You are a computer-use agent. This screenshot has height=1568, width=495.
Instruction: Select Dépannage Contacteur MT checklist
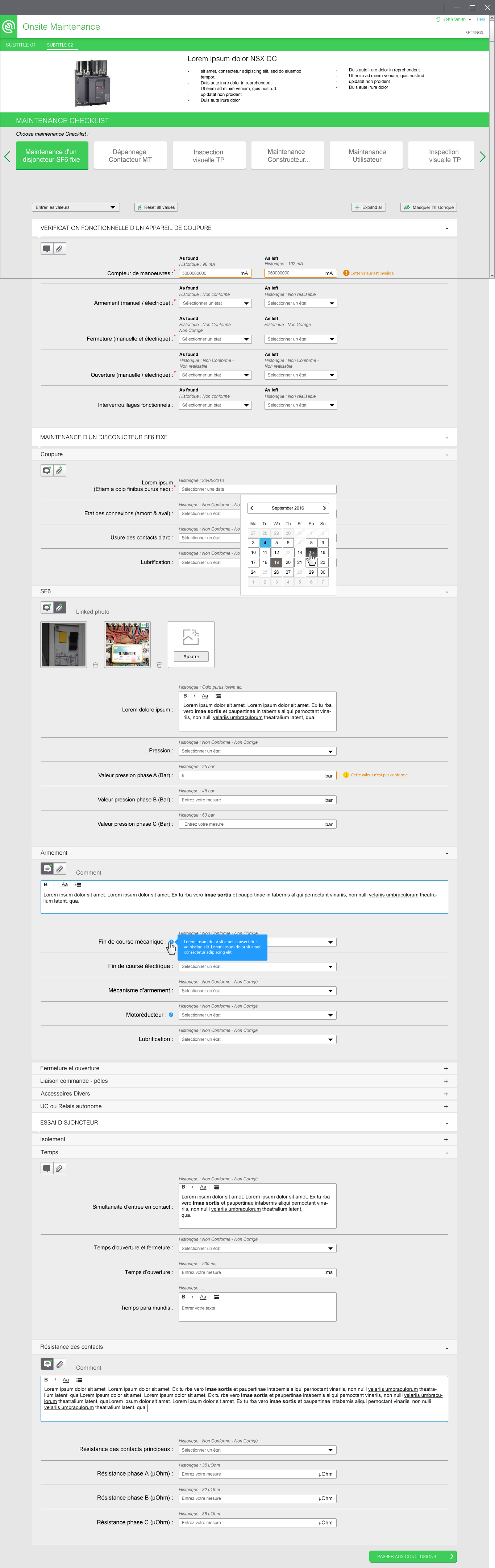coord(130,156)
